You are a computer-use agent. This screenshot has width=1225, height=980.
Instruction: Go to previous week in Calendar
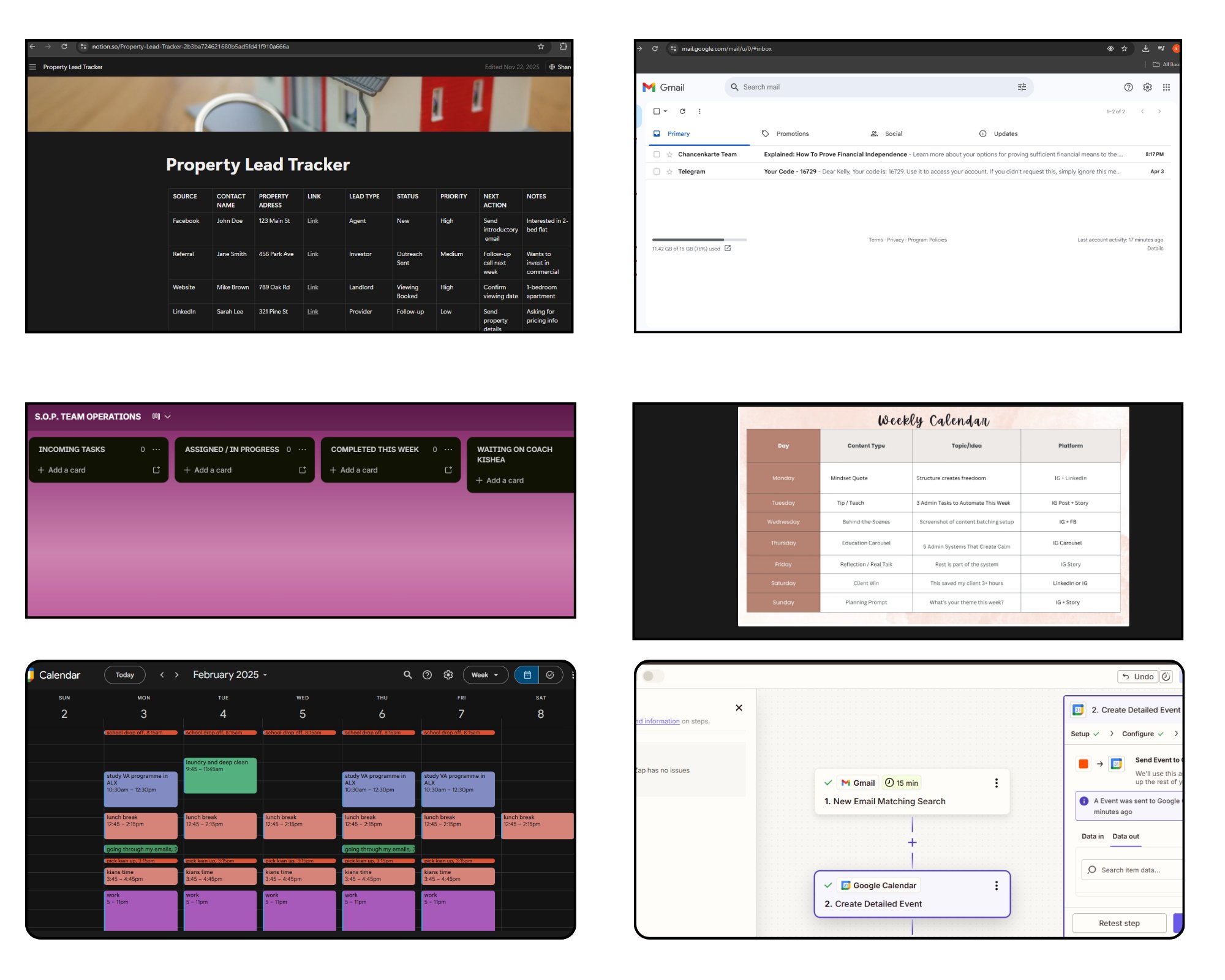tap(162, 674)
